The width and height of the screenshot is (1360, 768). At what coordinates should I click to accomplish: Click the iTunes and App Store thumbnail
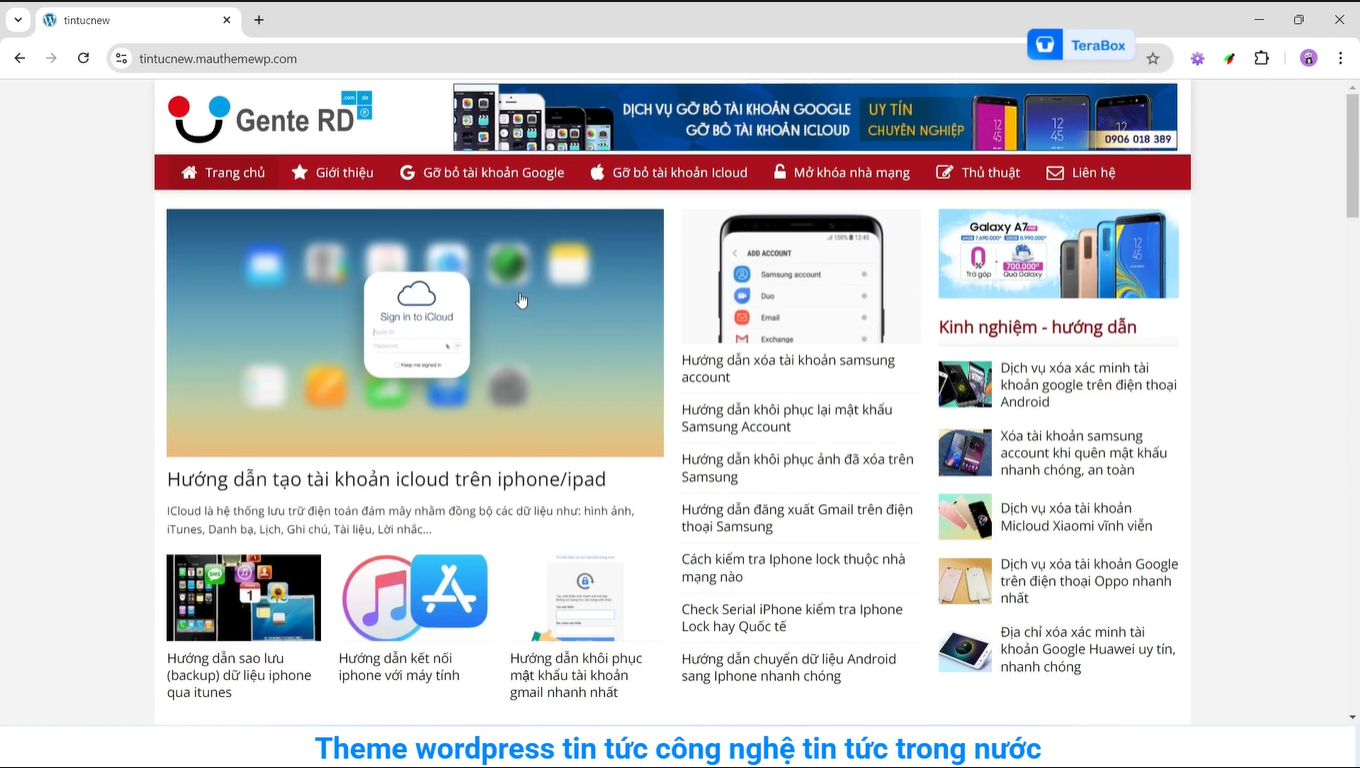415,597
